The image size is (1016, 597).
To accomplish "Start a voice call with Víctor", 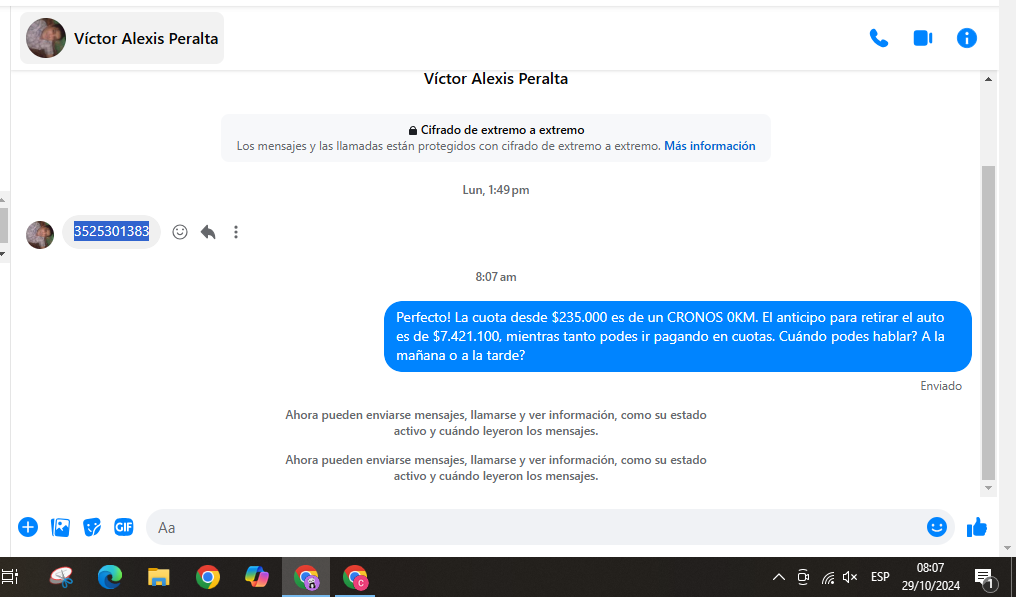I will [x=879, y=38].
